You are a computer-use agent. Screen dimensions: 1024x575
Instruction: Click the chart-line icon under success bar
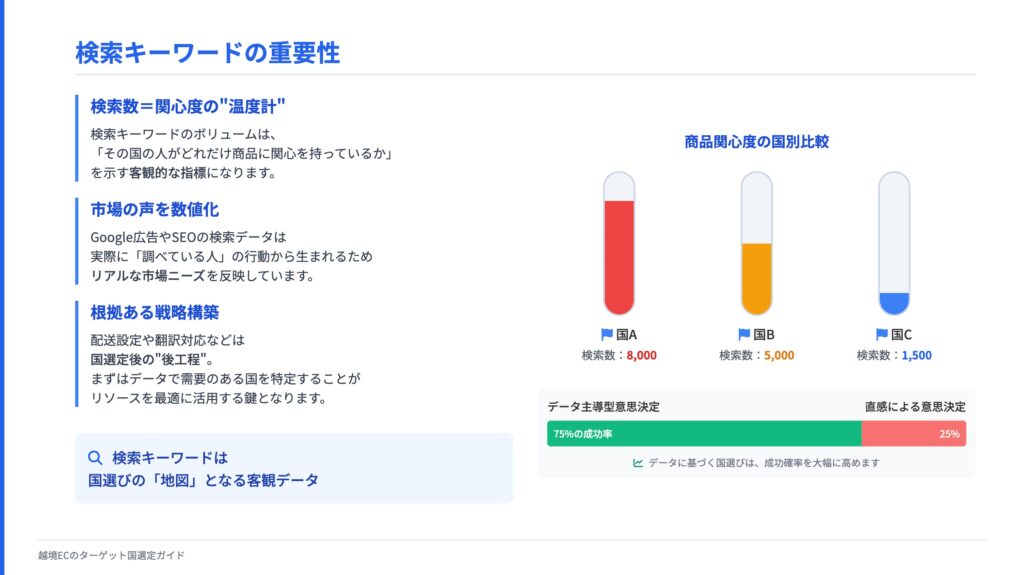pyautogui.click(x=638, y=463)
